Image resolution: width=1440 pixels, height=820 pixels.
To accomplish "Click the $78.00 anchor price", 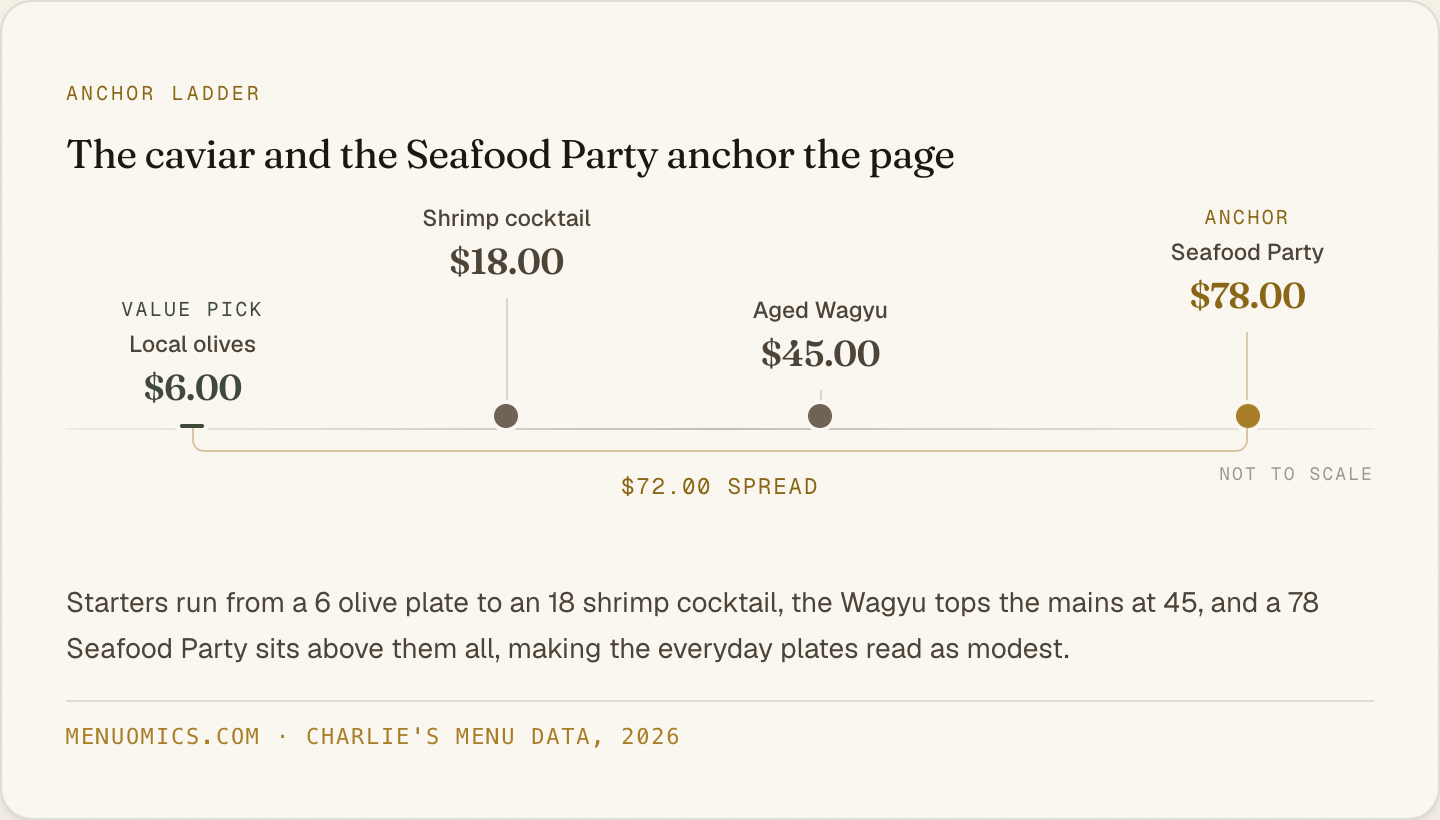I will click(1247, 296).
